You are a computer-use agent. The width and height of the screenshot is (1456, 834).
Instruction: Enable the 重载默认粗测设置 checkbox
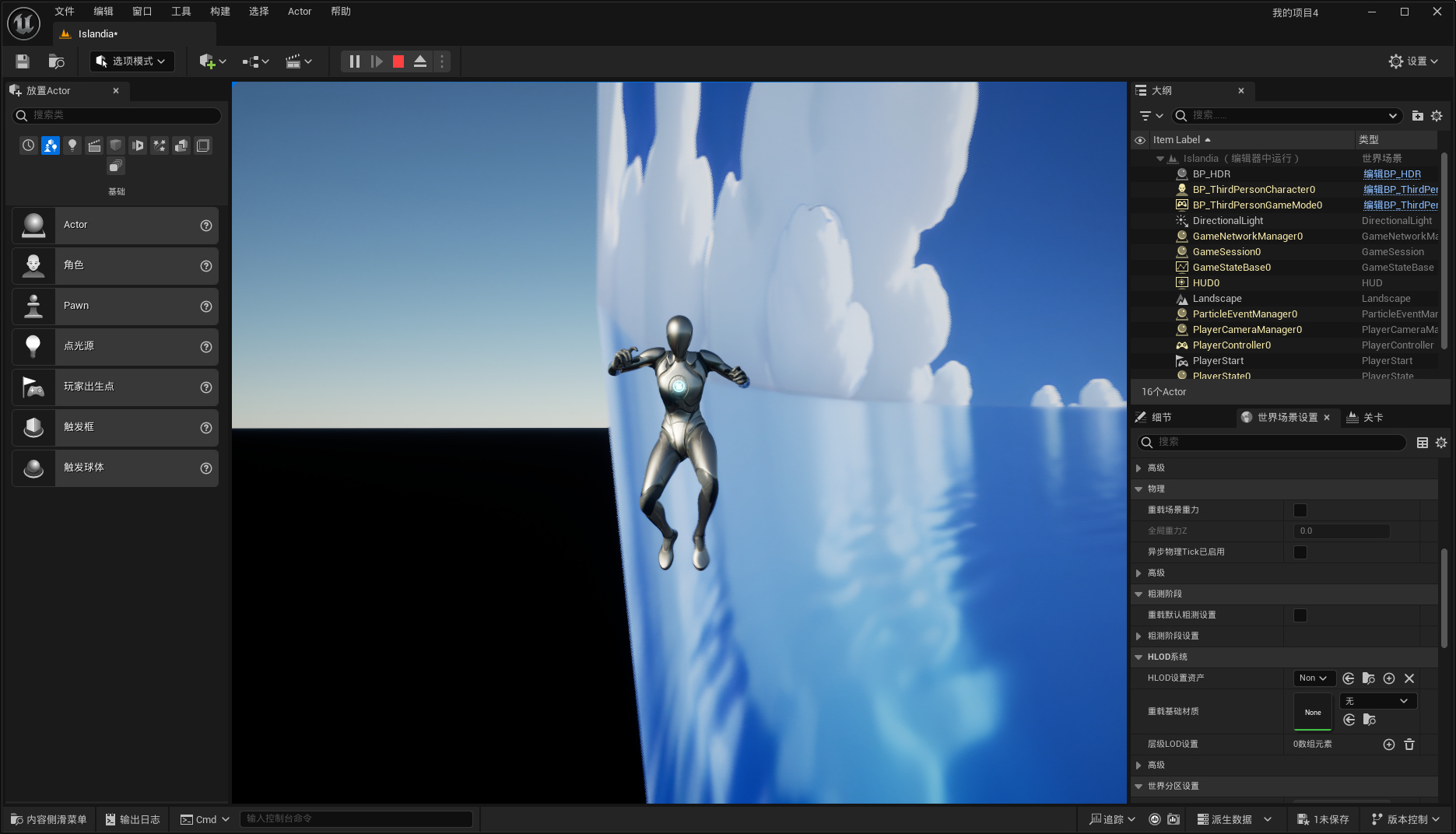[1300, 615]
